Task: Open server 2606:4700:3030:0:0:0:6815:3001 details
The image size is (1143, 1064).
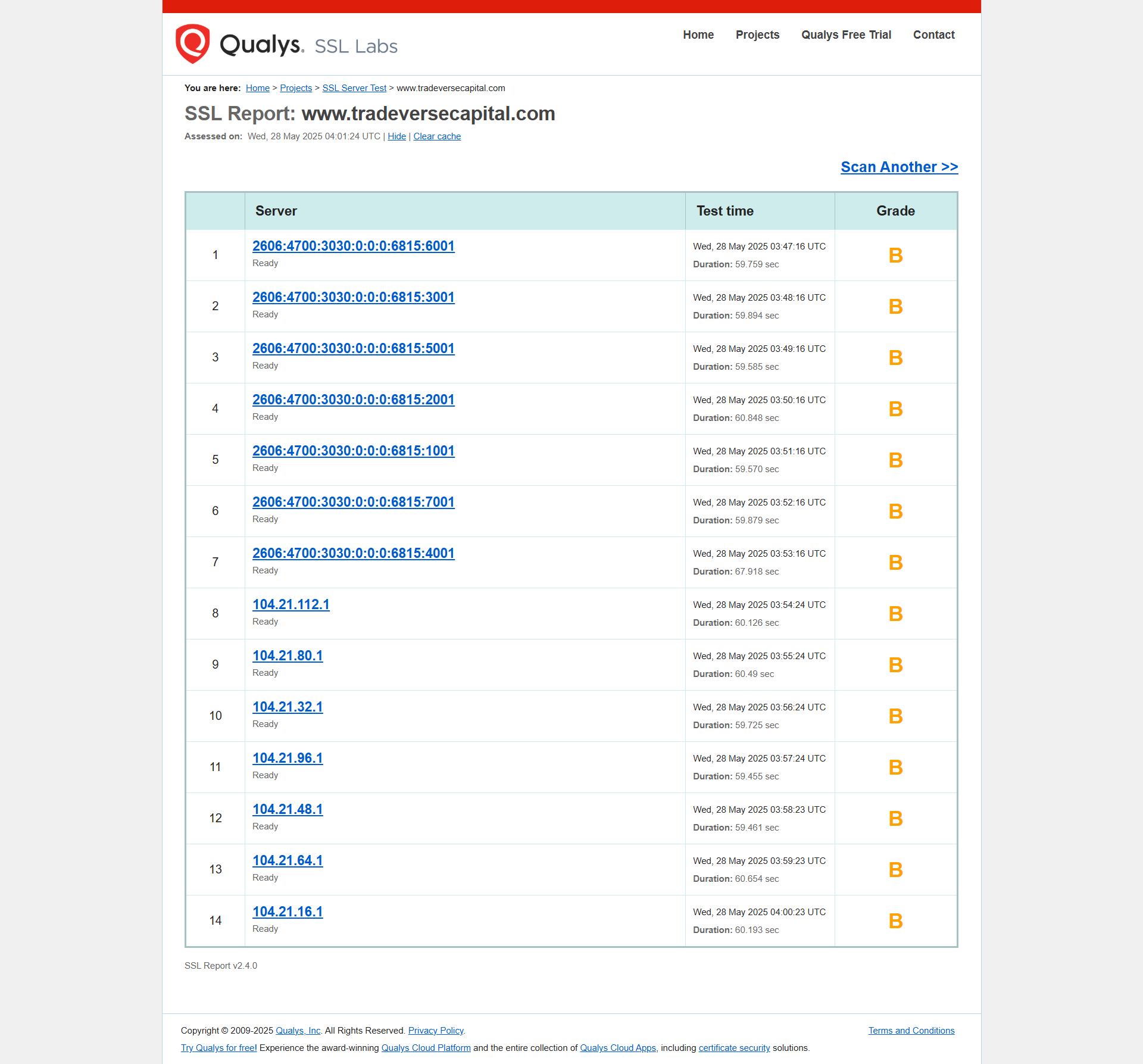Action: 354,297
